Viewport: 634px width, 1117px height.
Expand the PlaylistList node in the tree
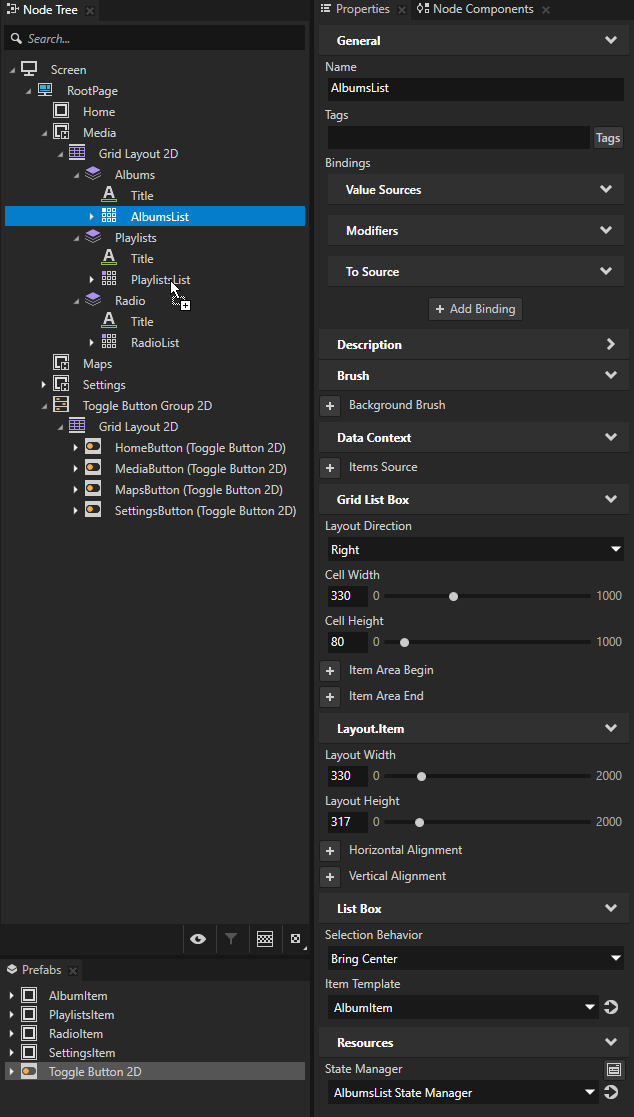tap(91, 279)
